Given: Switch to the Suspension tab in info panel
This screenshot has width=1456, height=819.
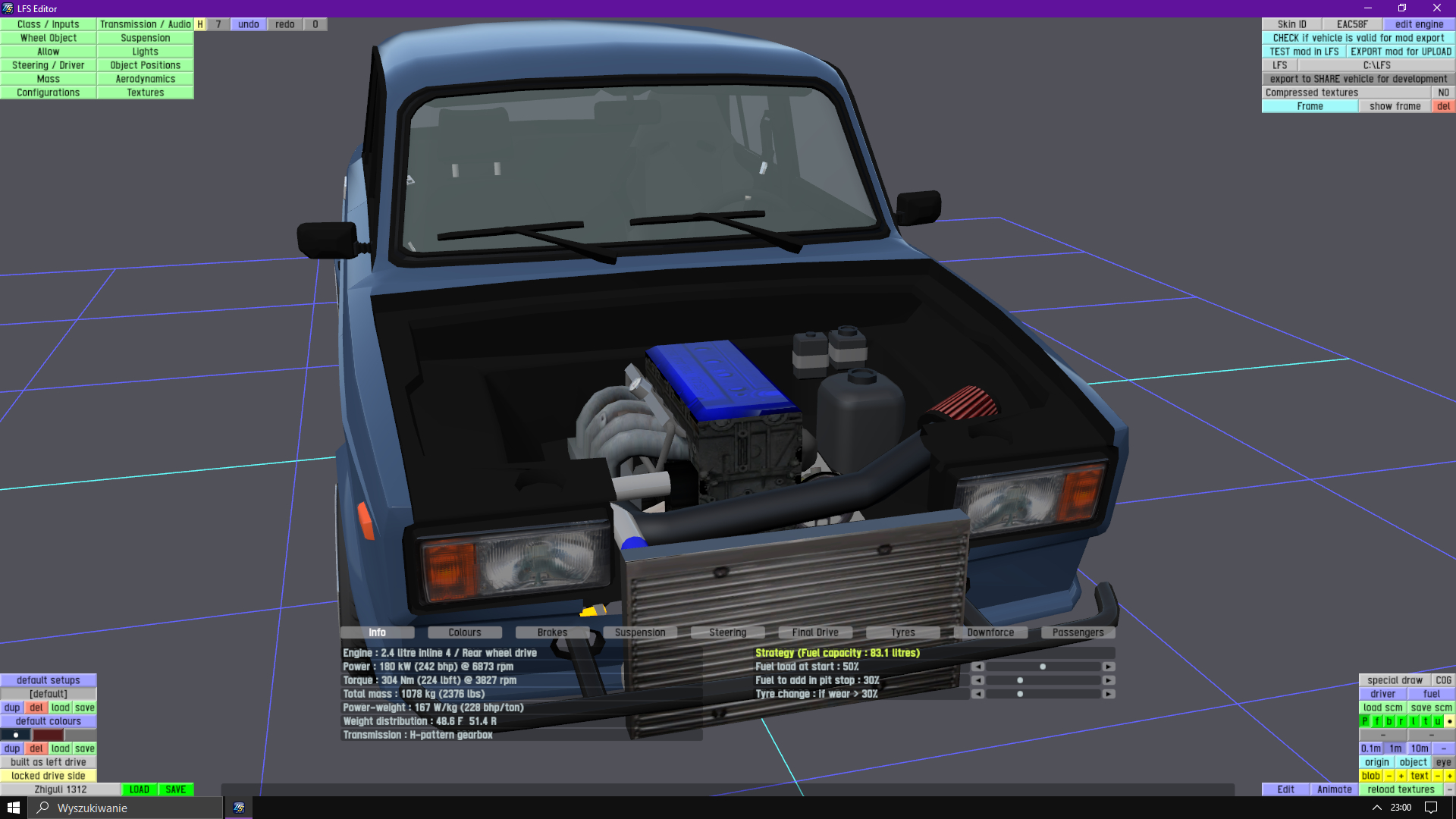Looking at the screenshot, I should [x=640, y=632].
